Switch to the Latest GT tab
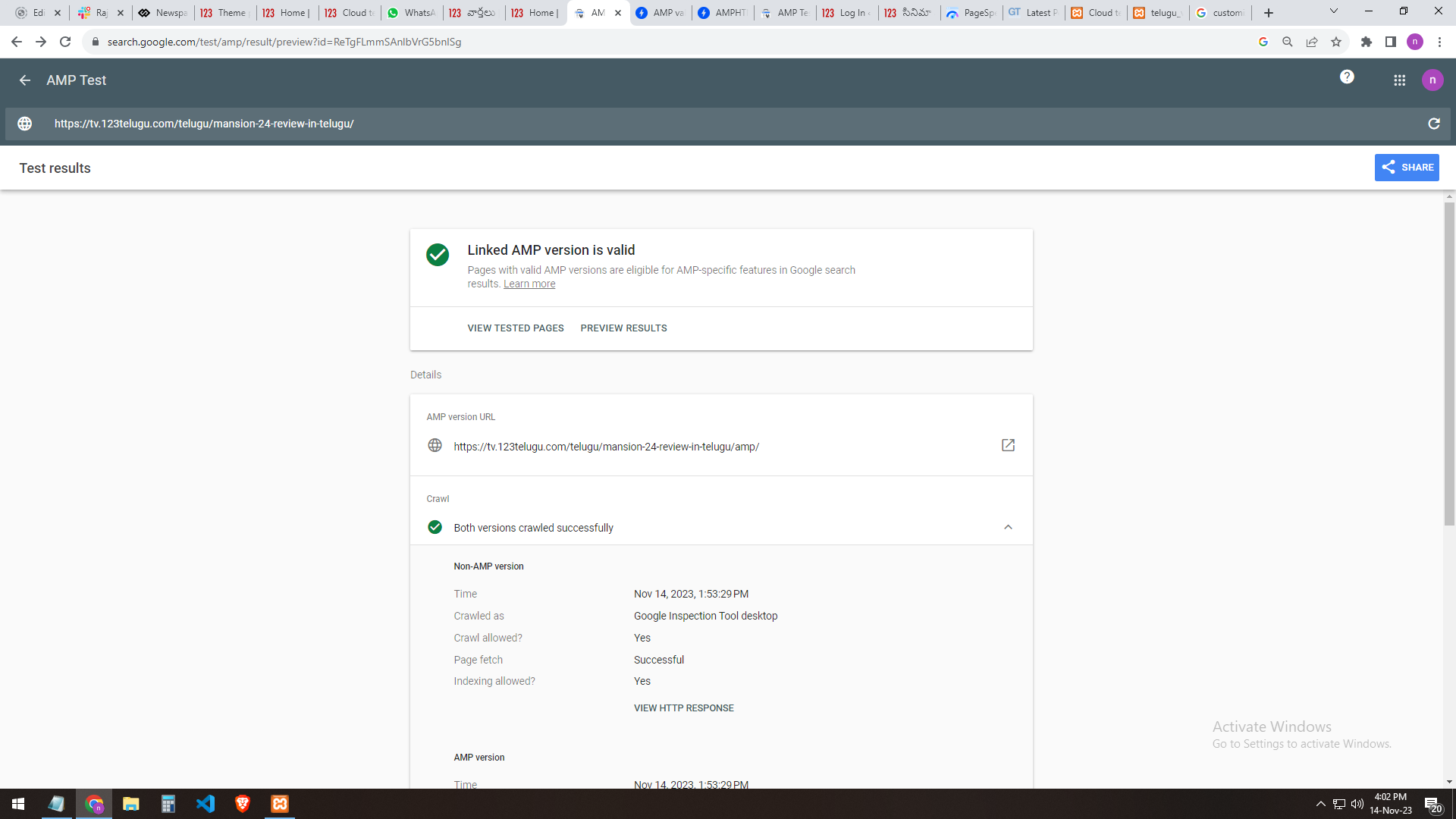1456x819 pixels. (1034, 13)
